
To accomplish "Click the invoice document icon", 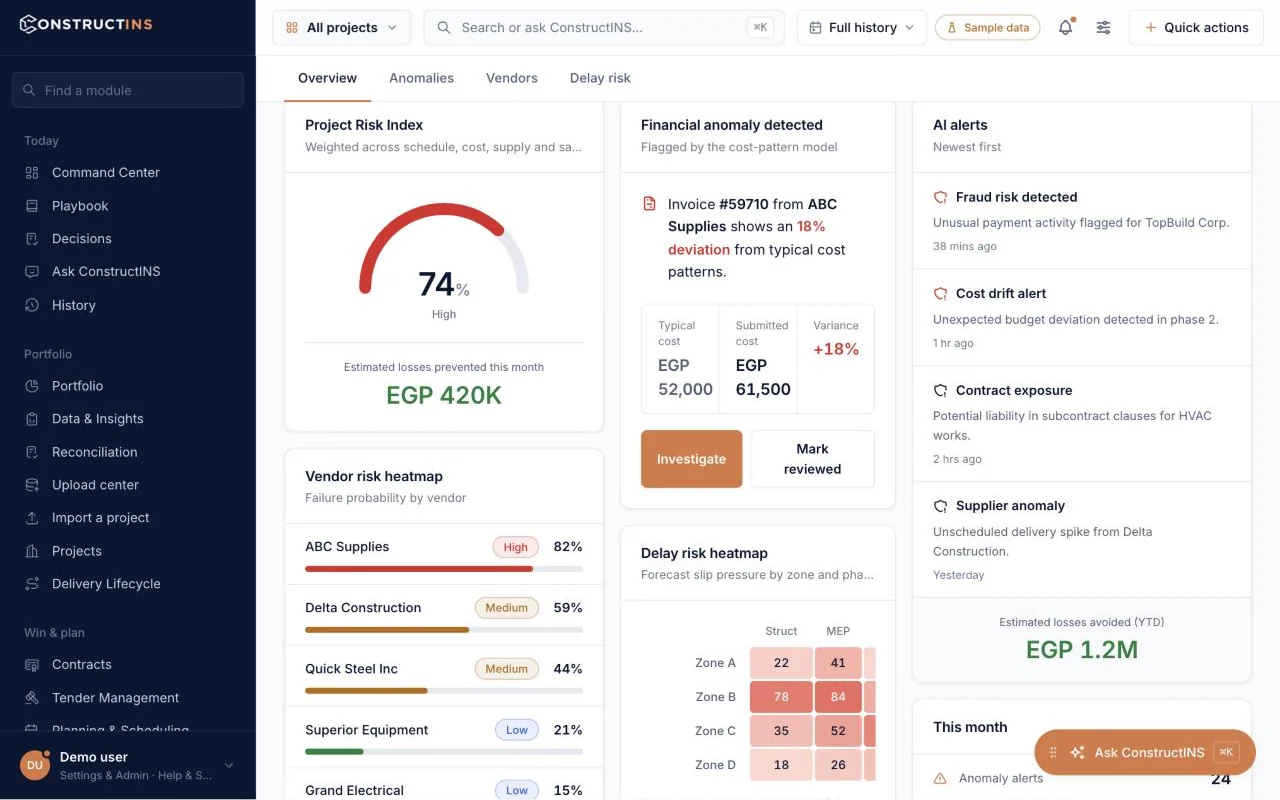I will pos(649,204).
